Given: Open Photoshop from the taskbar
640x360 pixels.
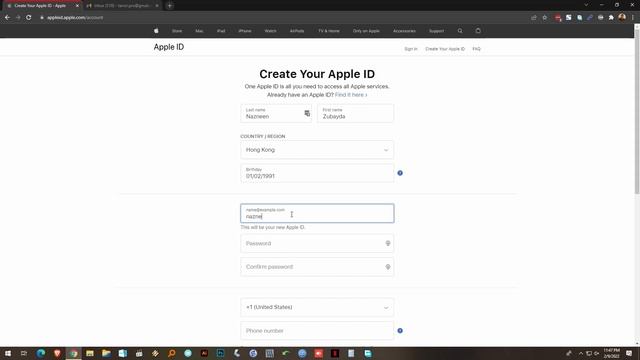Looking at the screenshot, I should pyautogui.click(x=220, y=353).
